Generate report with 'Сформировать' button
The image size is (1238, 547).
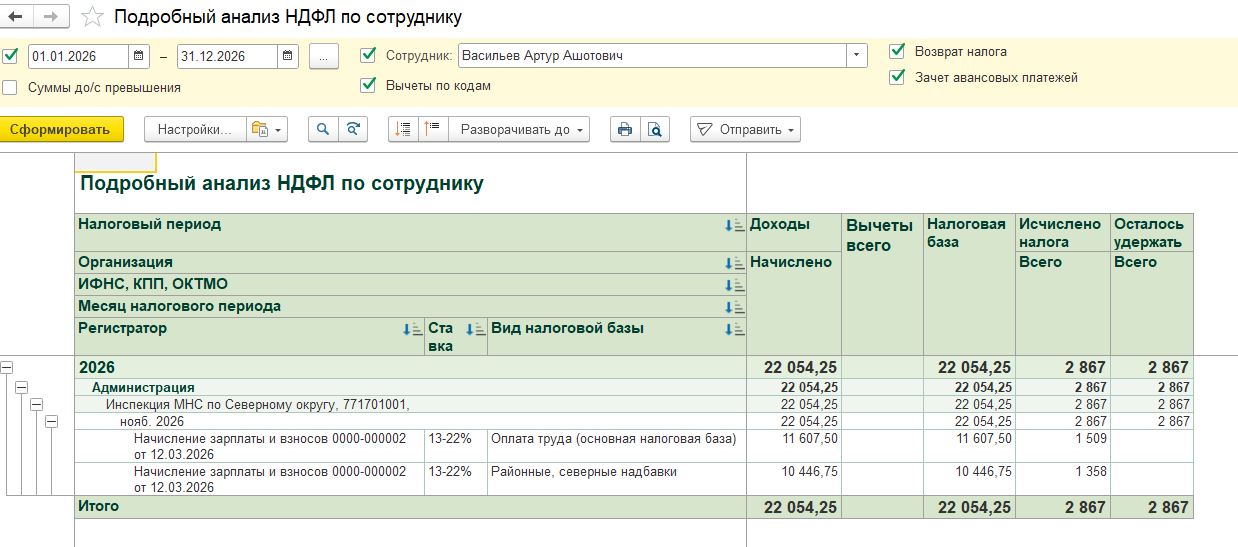tap(62, 129)
